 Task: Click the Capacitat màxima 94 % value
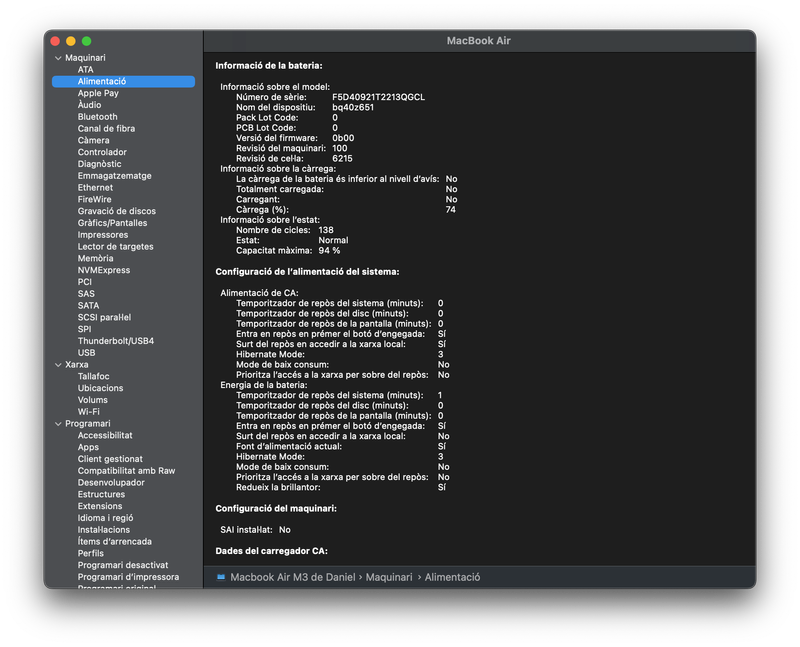(x=329, y=251)
